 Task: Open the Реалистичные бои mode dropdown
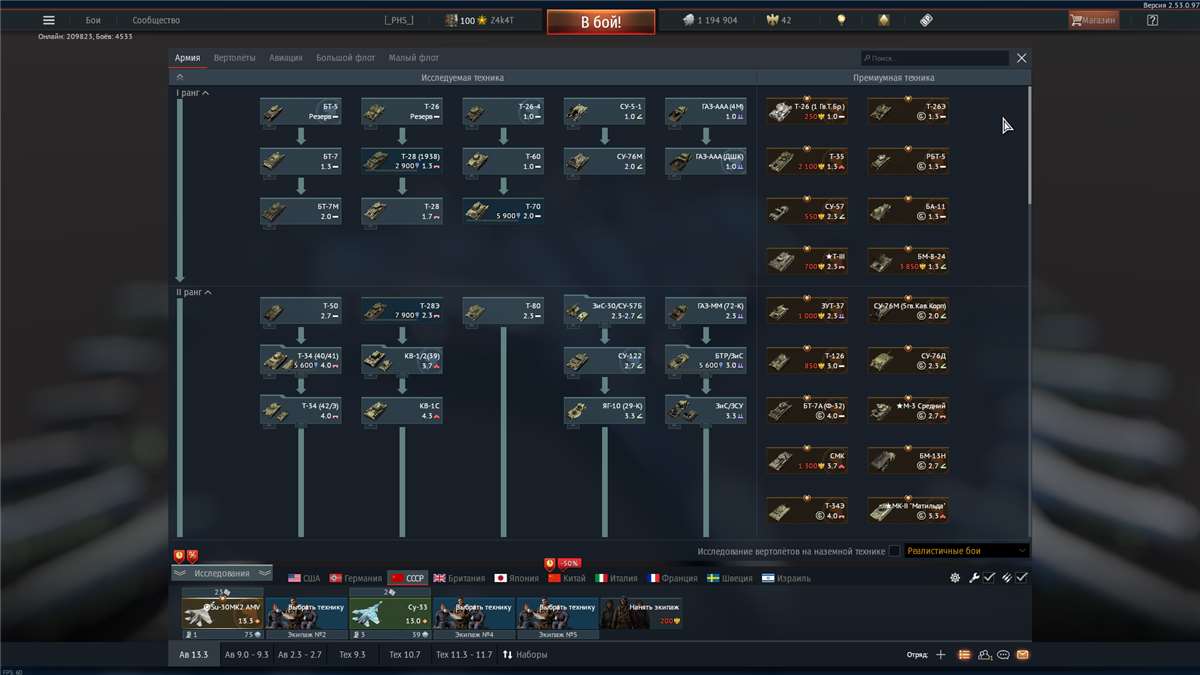click(966, 551)
